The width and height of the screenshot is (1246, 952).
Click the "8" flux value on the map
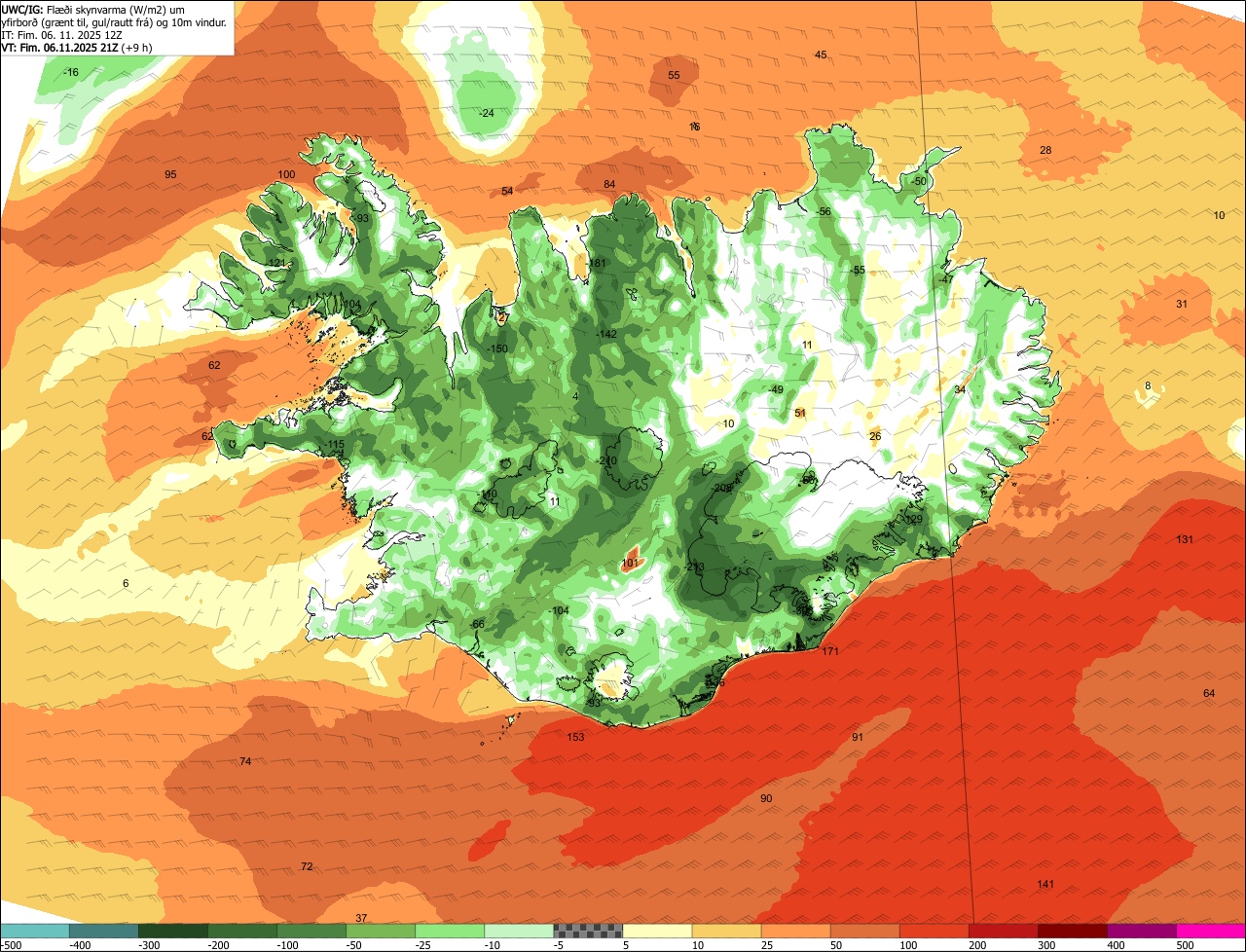coord(1148,385)
